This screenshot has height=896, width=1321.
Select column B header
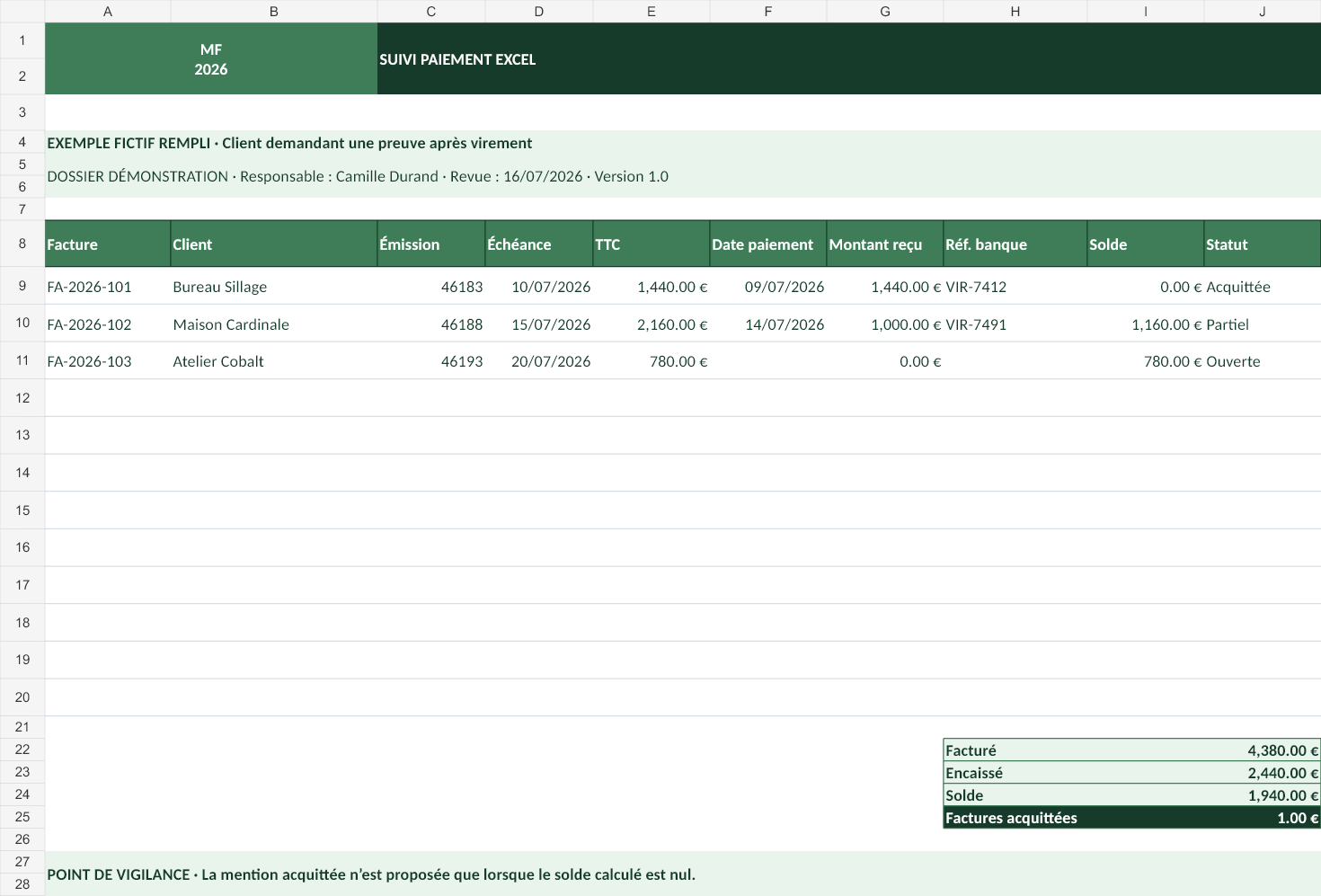click(x=274, y=11)
